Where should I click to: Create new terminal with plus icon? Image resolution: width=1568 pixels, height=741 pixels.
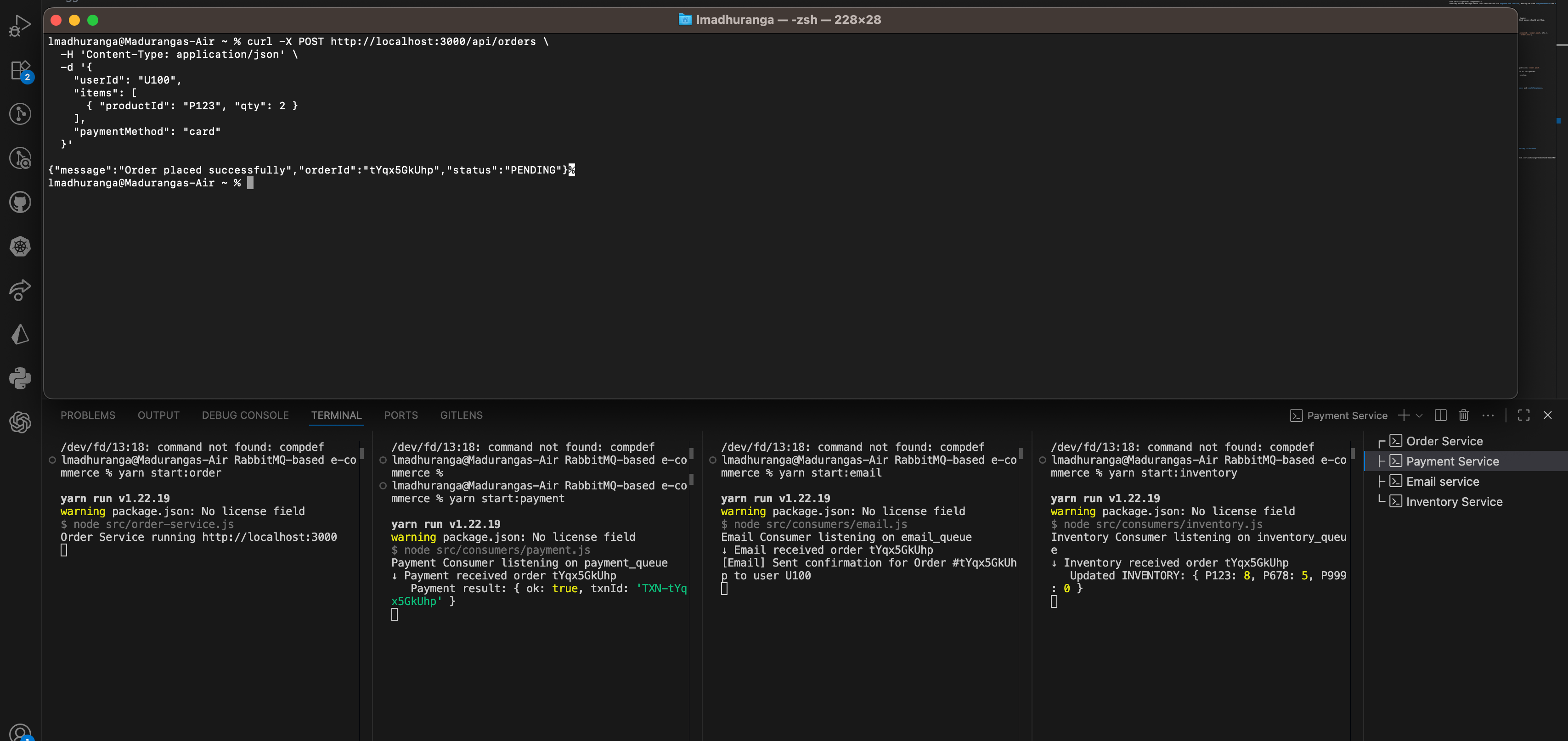coord(1404,415)
